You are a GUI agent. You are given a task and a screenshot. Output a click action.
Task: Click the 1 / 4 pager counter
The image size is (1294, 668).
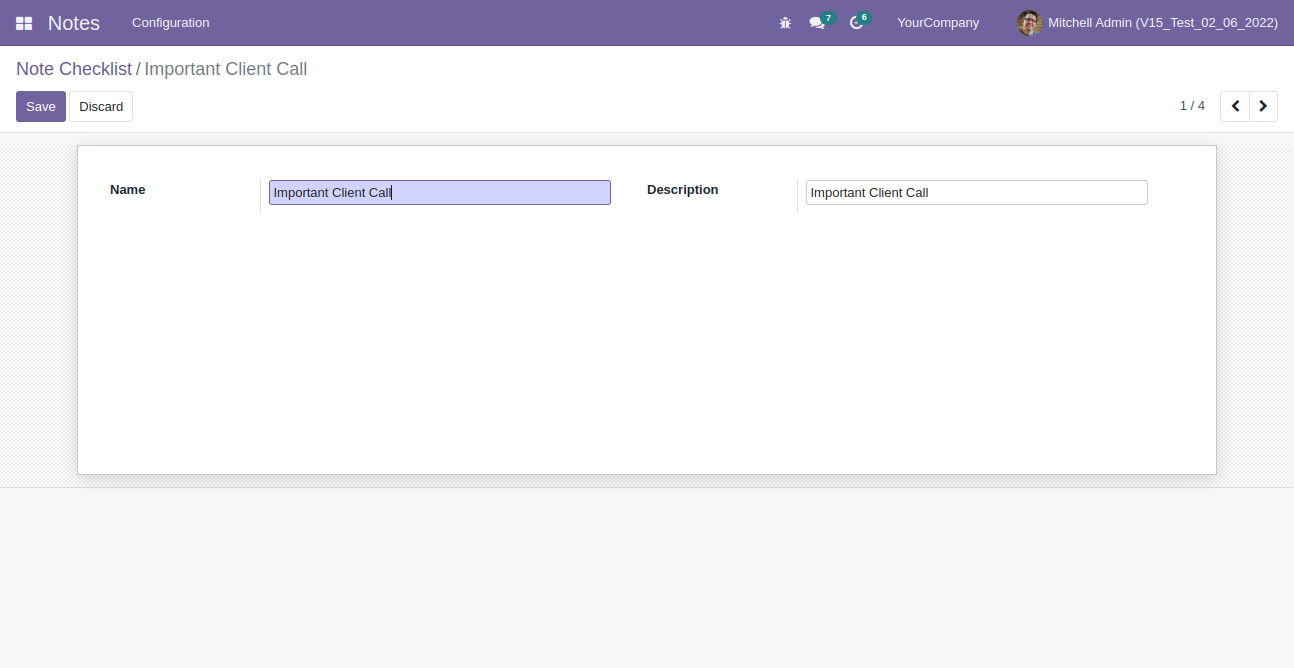(1192, 106)
